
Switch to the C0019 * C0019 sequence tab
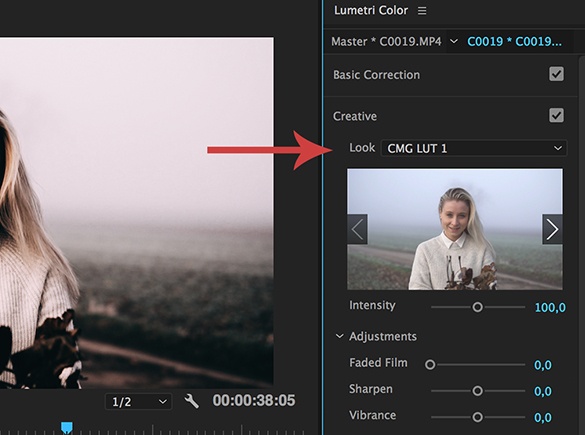pos(514,41)
